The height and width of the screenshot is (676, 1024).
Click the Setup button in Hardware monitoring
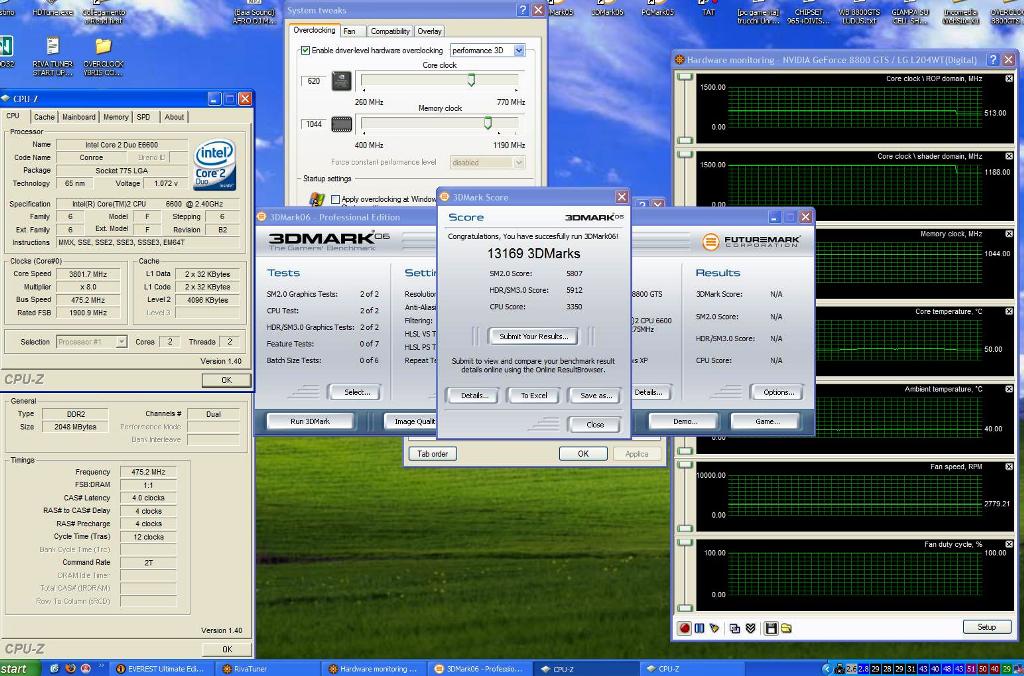(986, 627)
